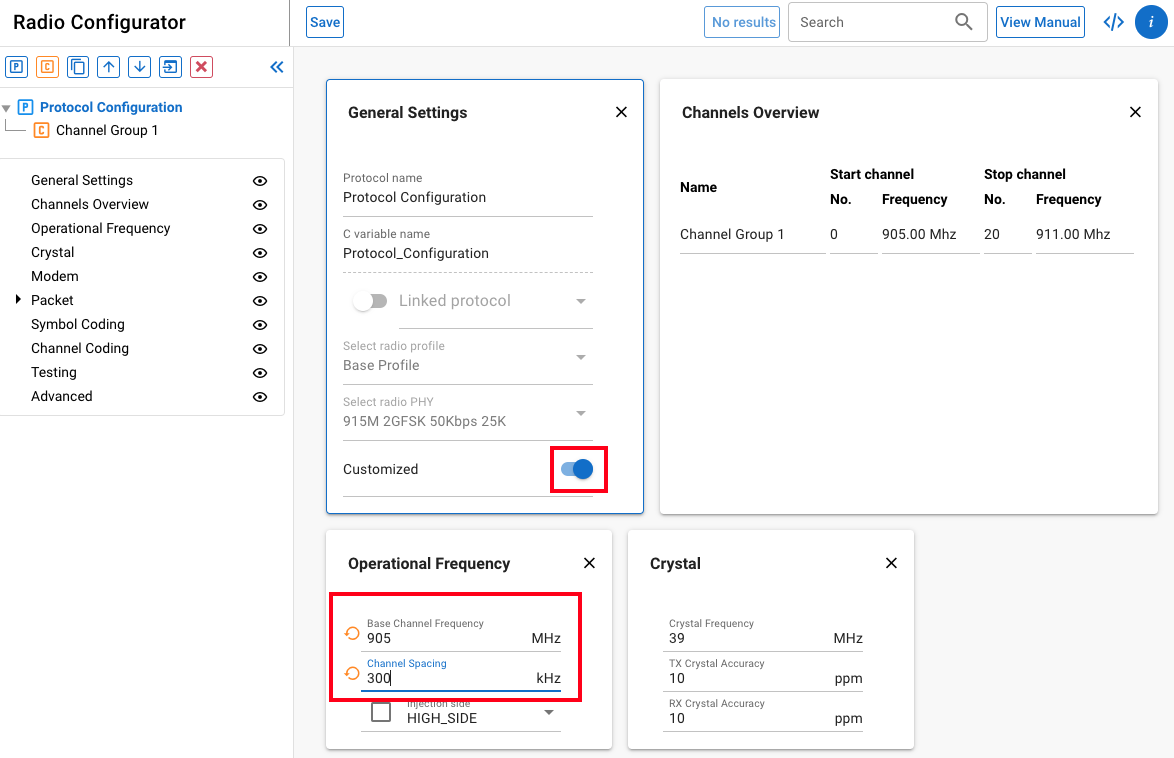This screenshot has width=1174, height=758.
Task: Click the red delete X icon
Action: click(x=201, y=67)
